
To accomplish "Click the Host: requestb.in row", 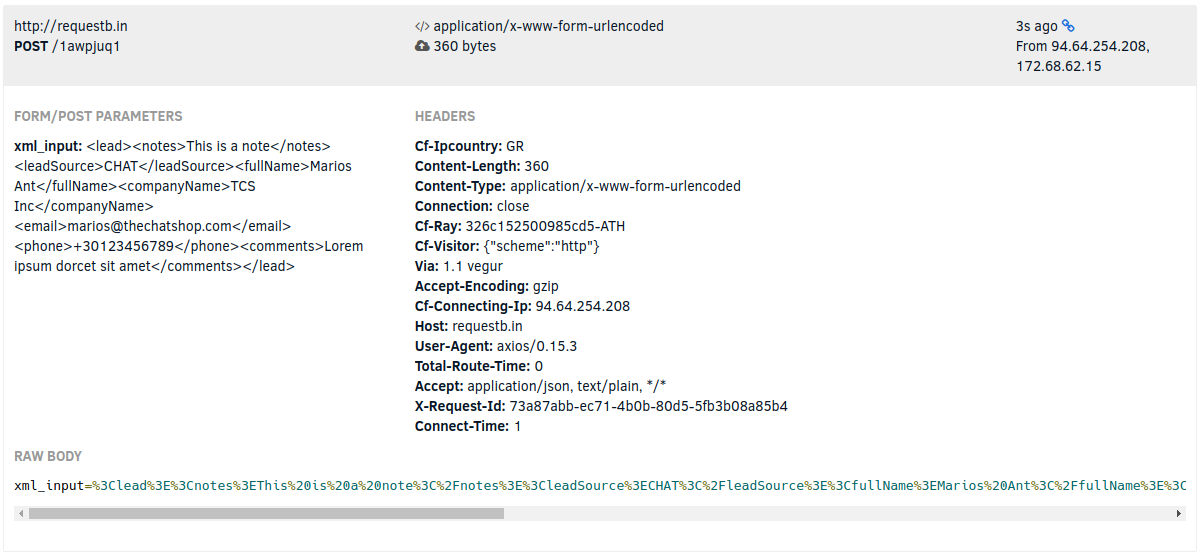I will pyautogui.click(x=469, y=325).
